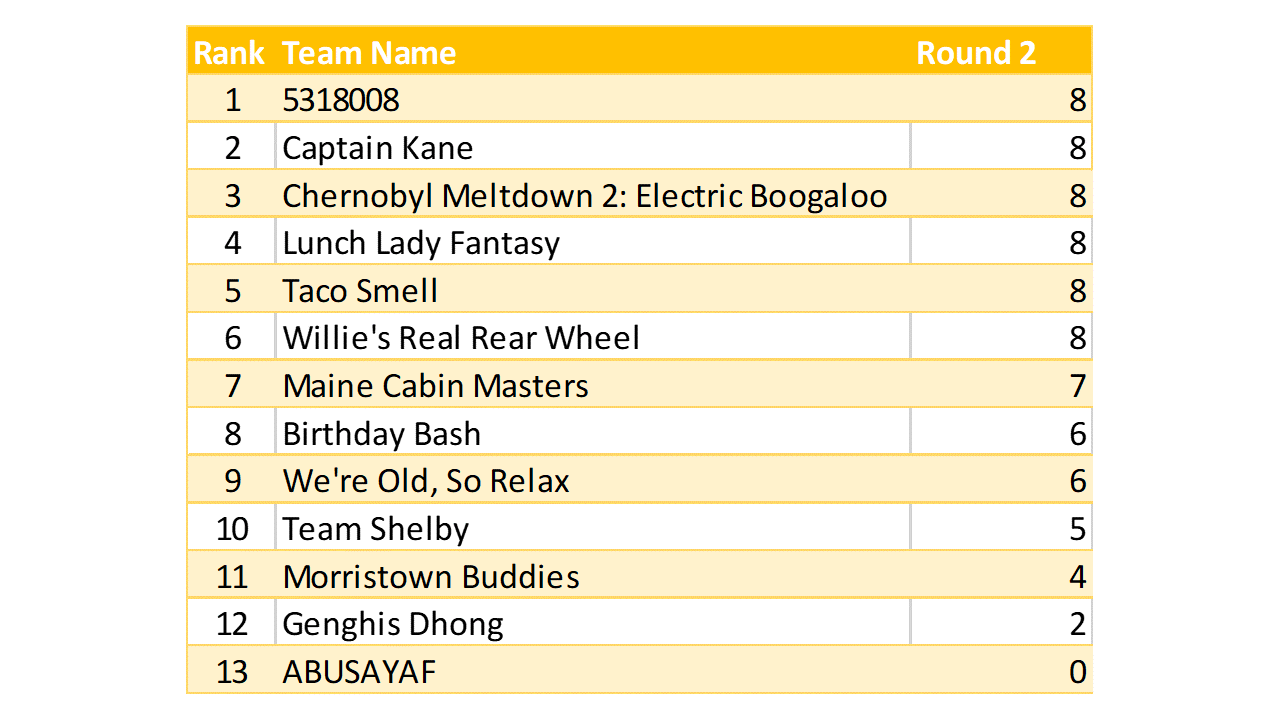Click the Team Name column header
The height and width of the screenshot is (720, 1280).
pos(369,53)
